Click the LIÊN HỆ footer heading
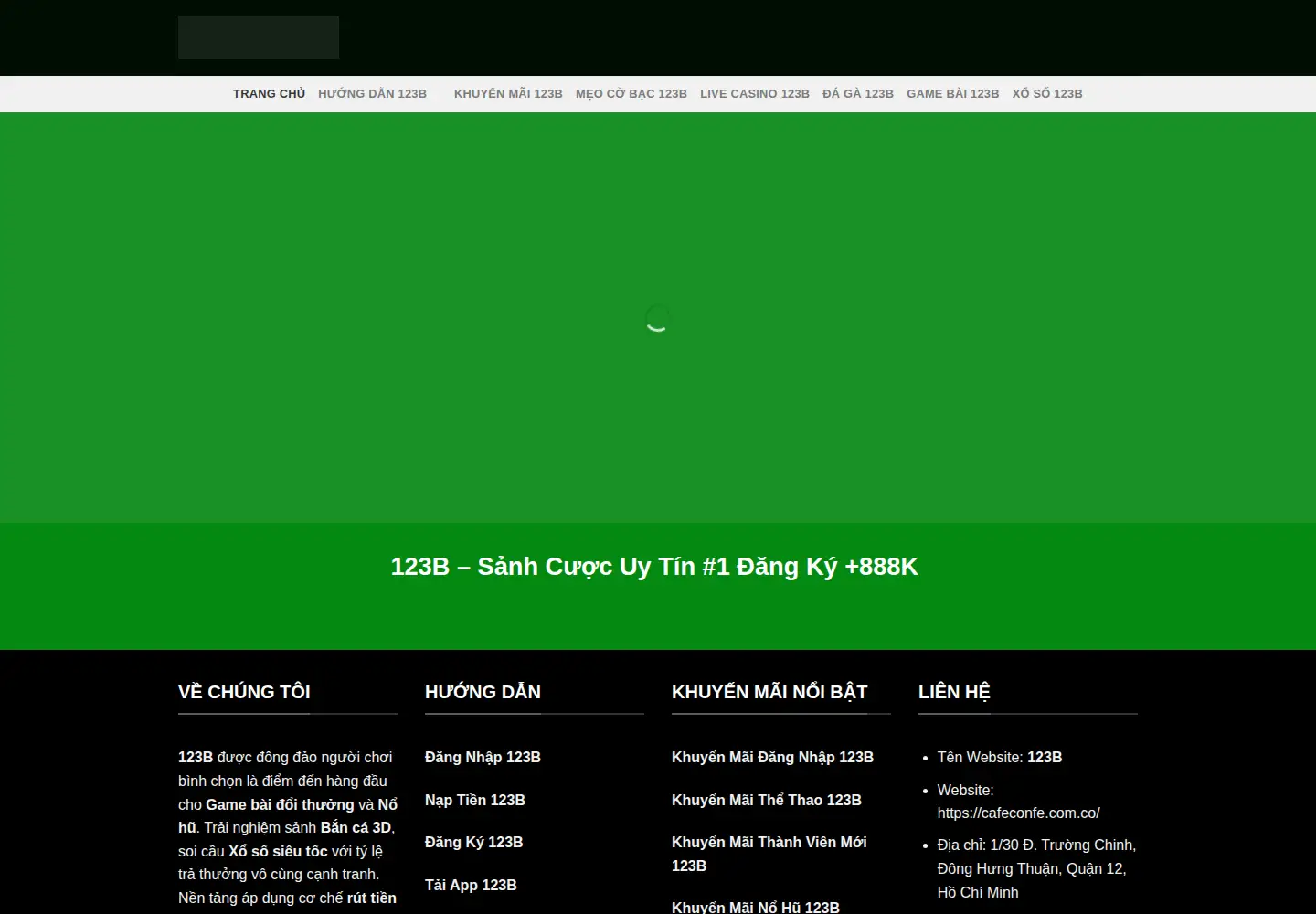This screenshot has height=914, width=1316. coord(954,692)
